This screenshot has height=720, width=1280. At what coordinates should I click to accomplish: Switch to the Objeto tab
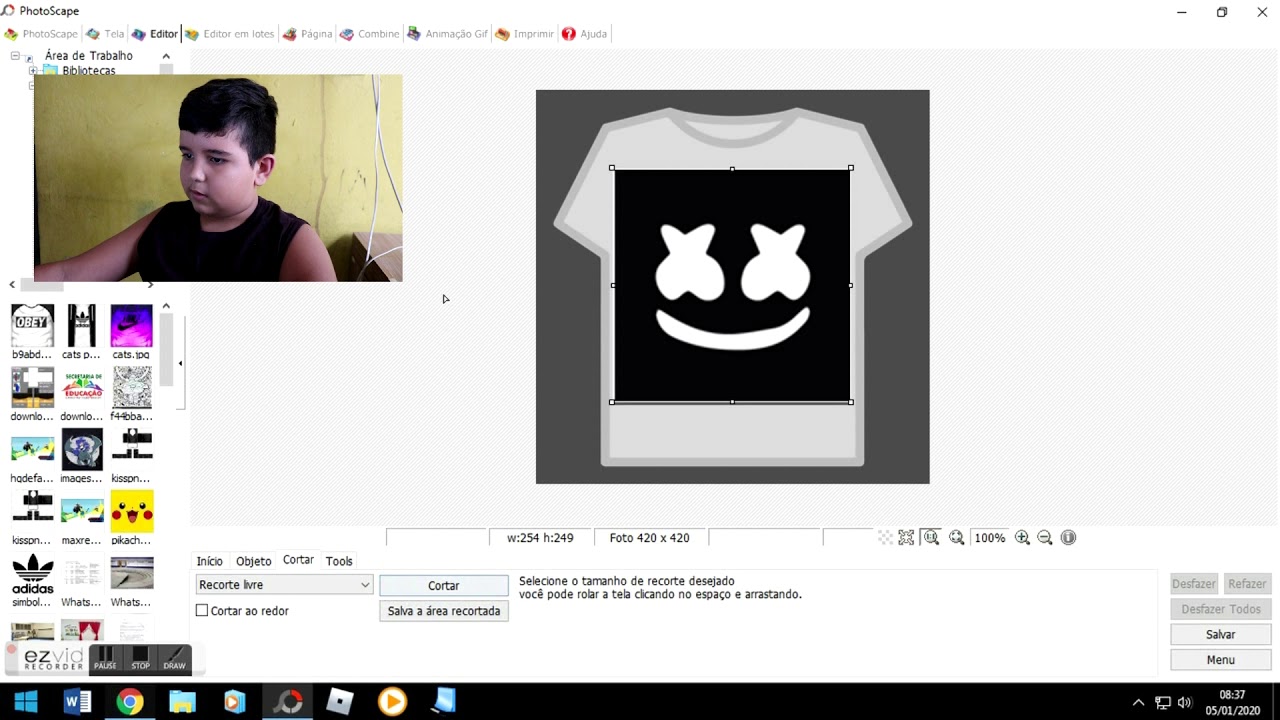point(253,561)
